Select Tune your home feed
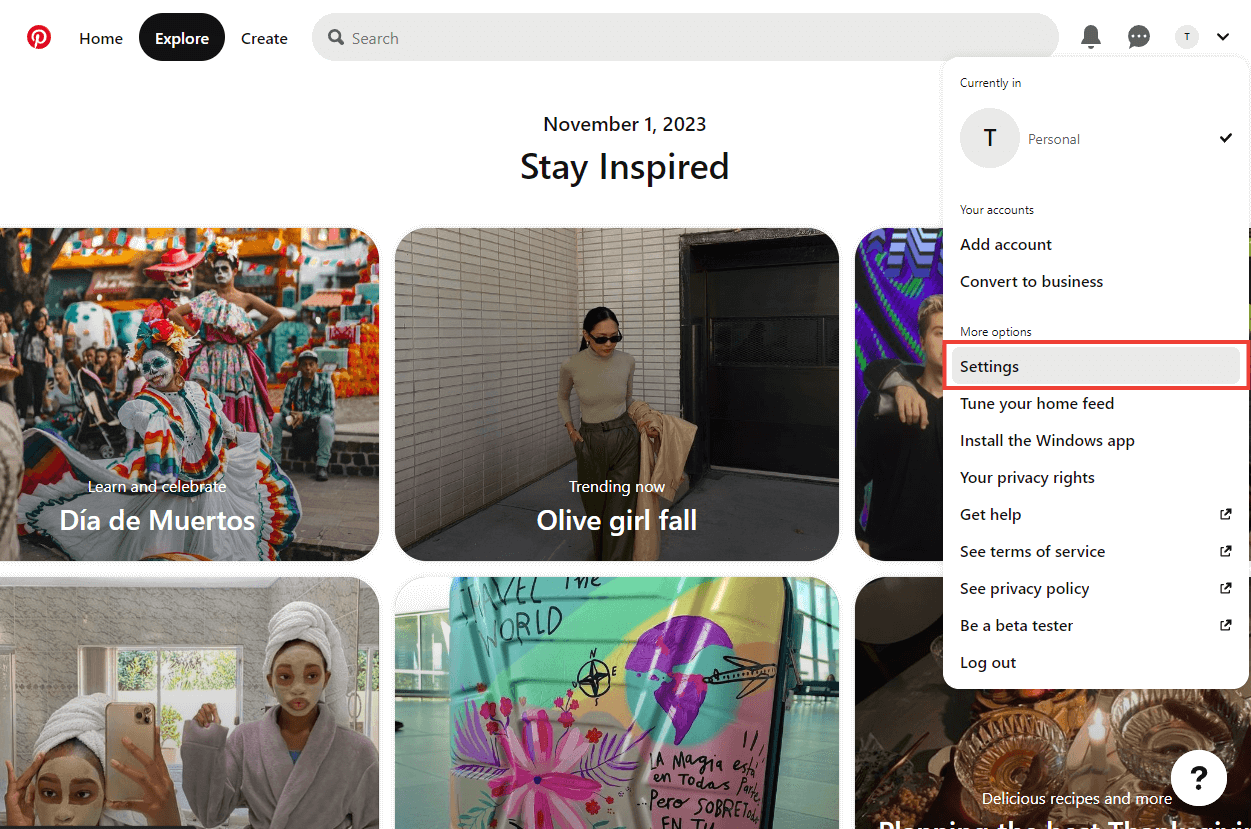The image size is (1251, 829). pyautogui.click(x=1037, y=404)
